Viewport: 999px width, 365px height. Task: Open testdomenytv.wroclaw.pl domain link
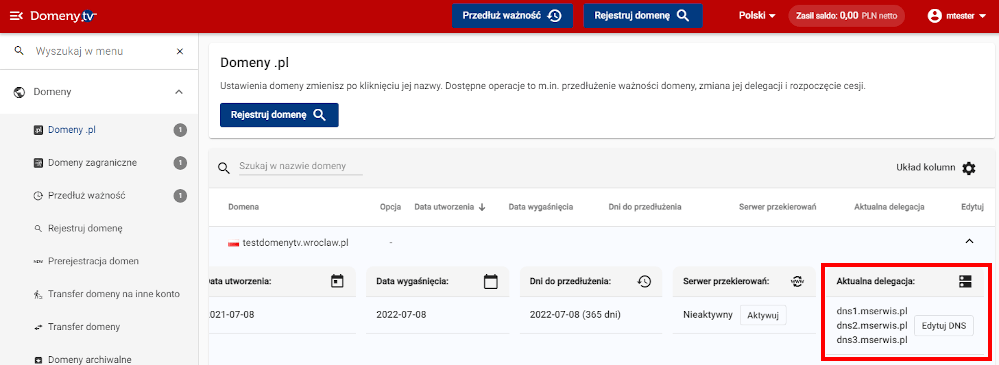click(x=296, y=243)
